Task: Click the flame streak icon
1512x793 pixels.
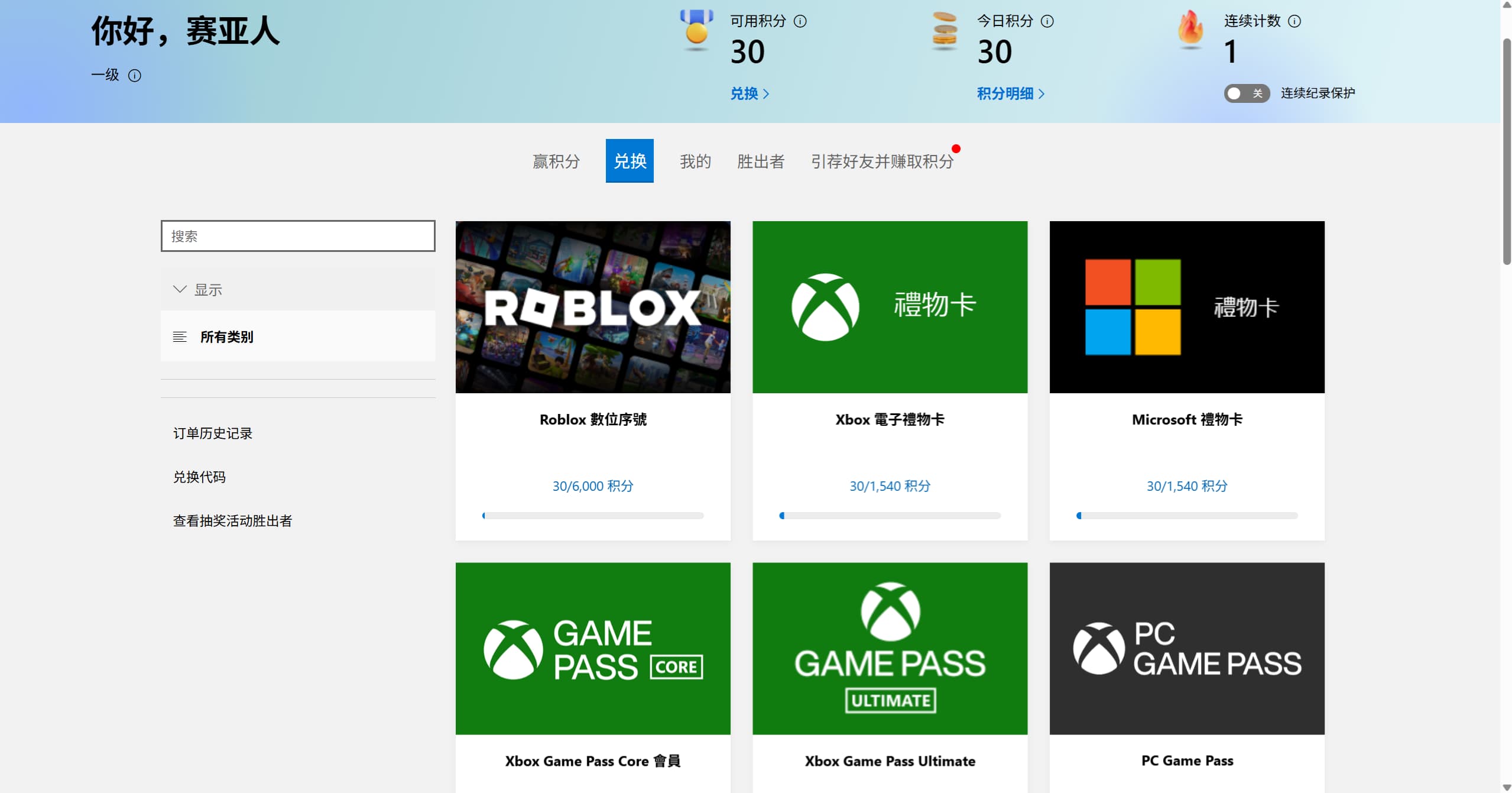Action: click(x=1191, y=30)
